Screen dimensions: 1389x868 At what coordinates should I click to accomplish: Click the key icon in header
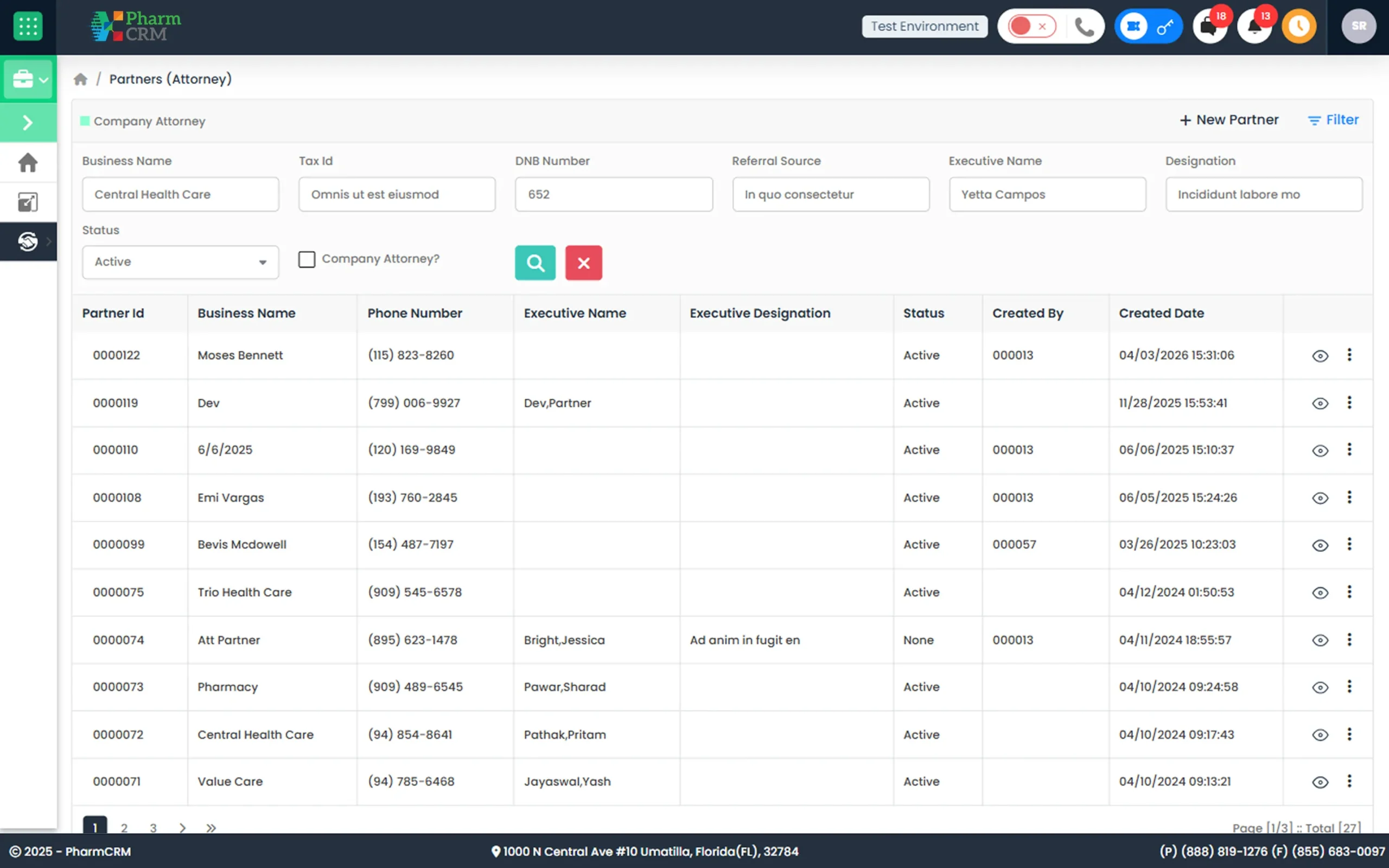click(x=1164, y=27)
